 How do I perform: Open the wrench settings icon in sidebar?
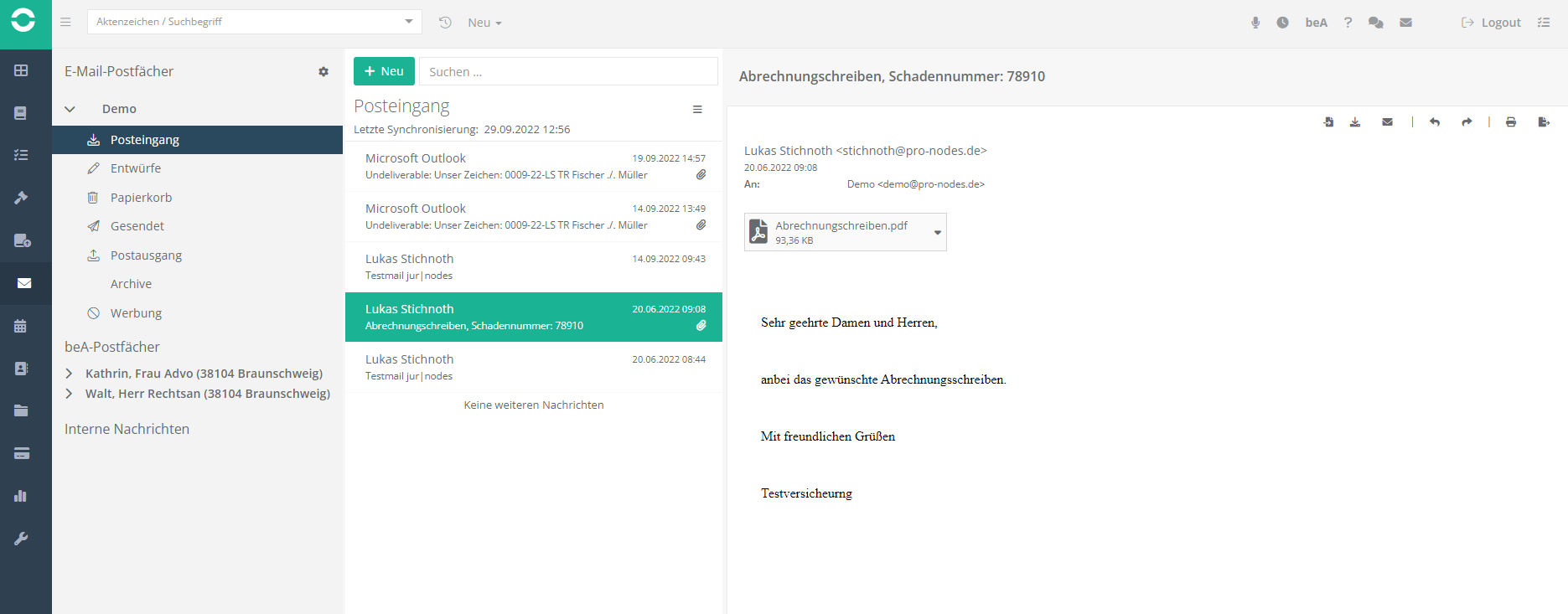[x=21, y=539]
